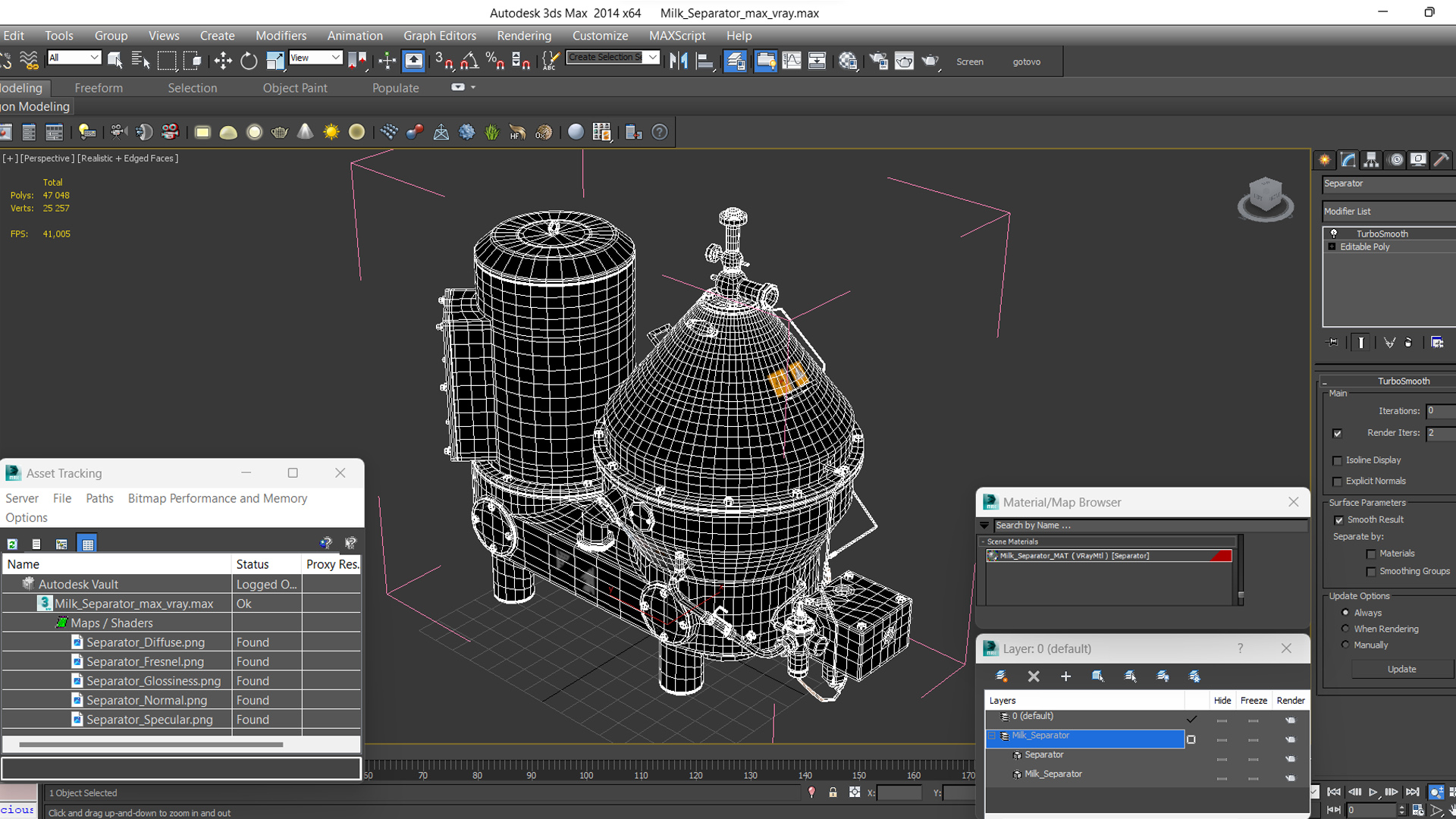Click the Iterations value field
Viewport: 1456px width, 819px height.
1441,411
